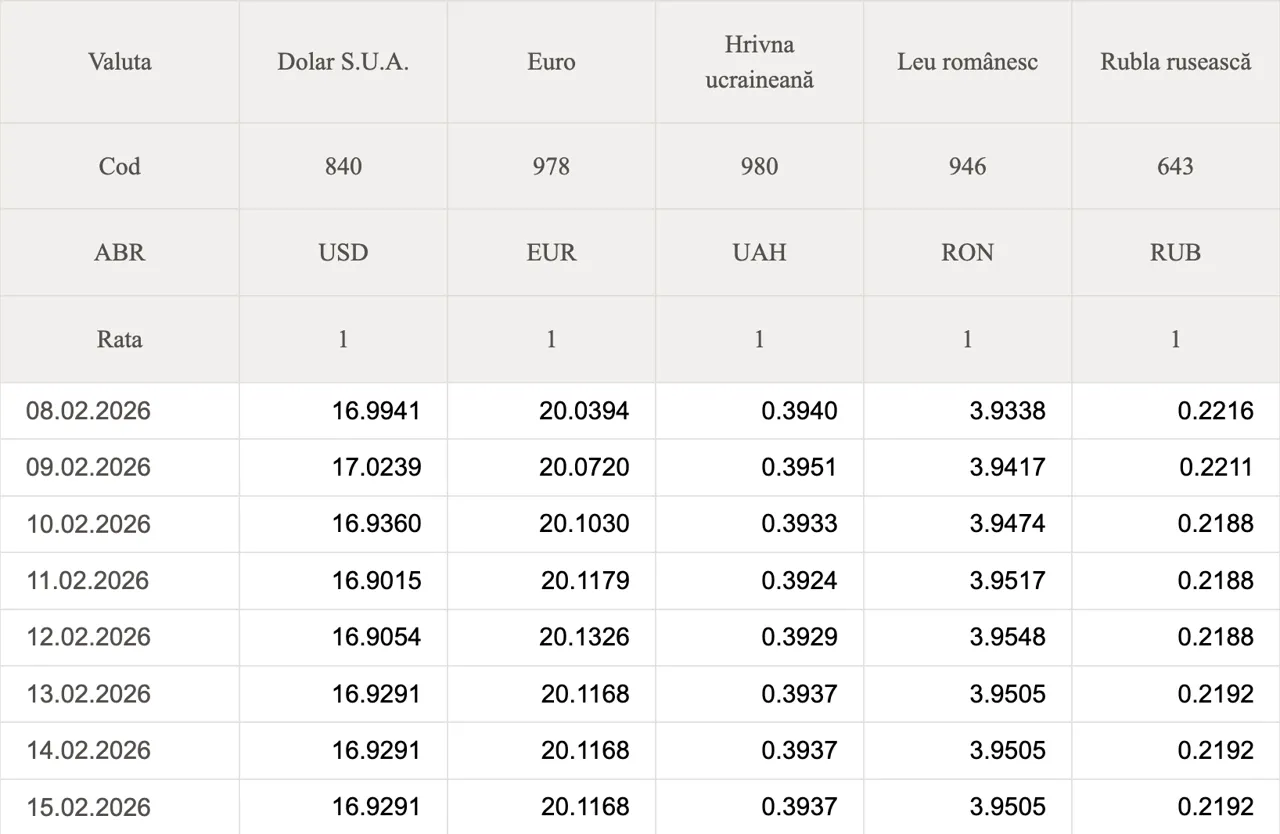The height and width of the screenshot is (834, 1280).
Task: Click the USD abbreviation cell
Action: pos(343,253)
